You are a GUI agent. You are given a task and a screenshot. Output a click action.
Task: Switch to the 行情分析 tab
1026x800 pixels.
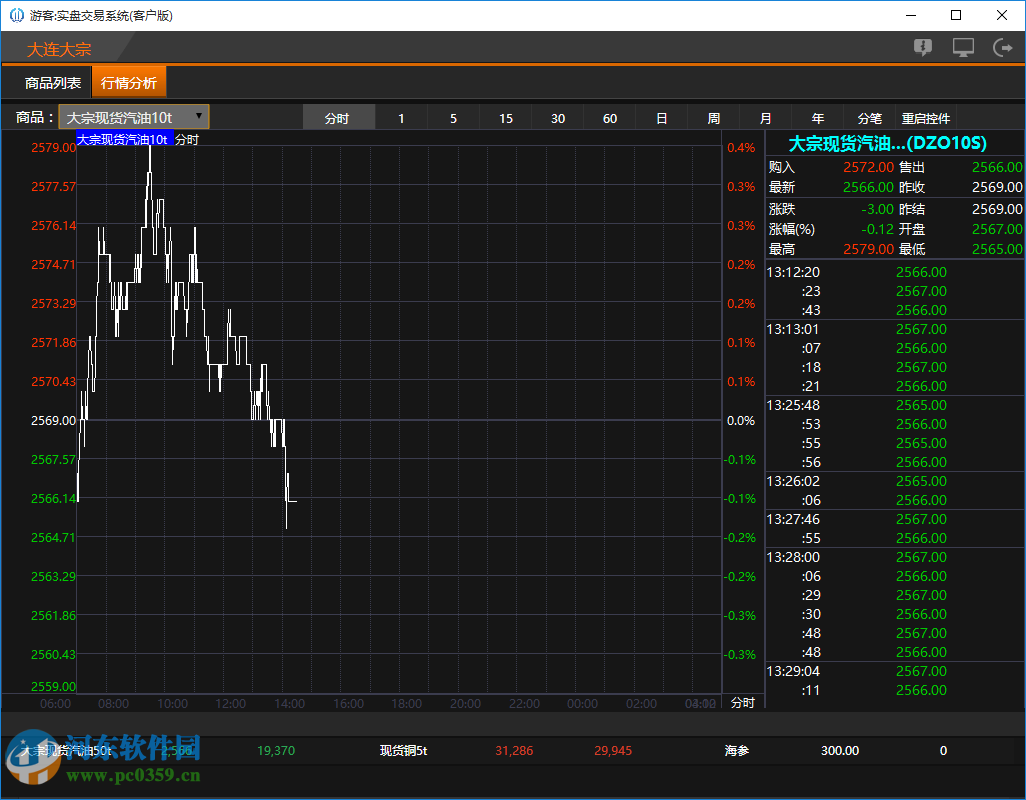[x=129, y=83]
